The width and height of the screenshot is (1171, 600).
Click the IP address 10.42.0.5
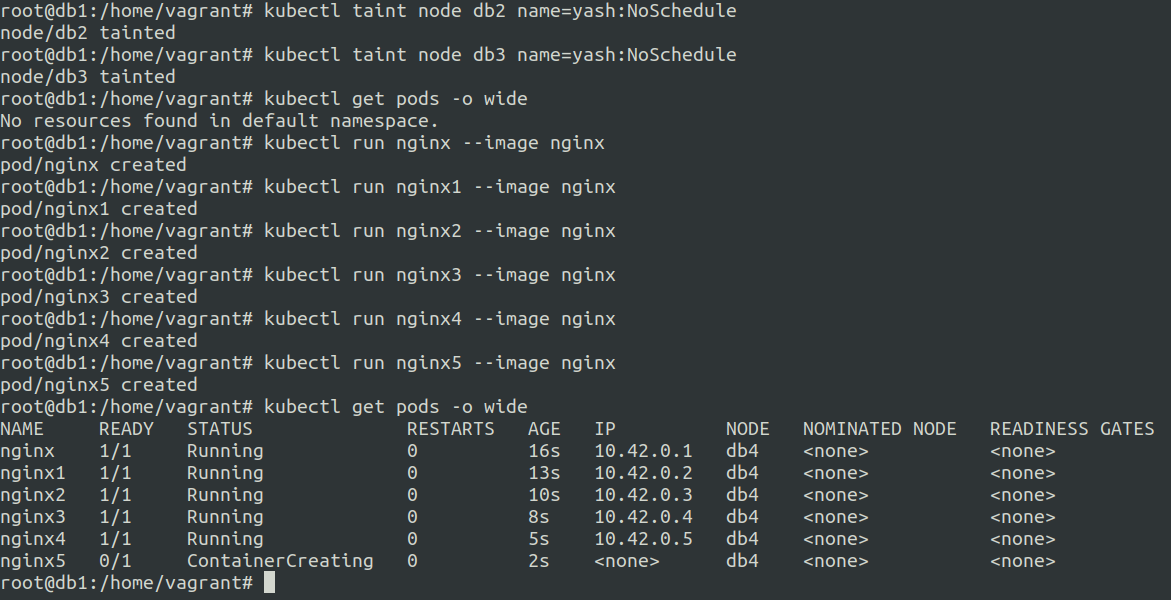click(644, 539)
